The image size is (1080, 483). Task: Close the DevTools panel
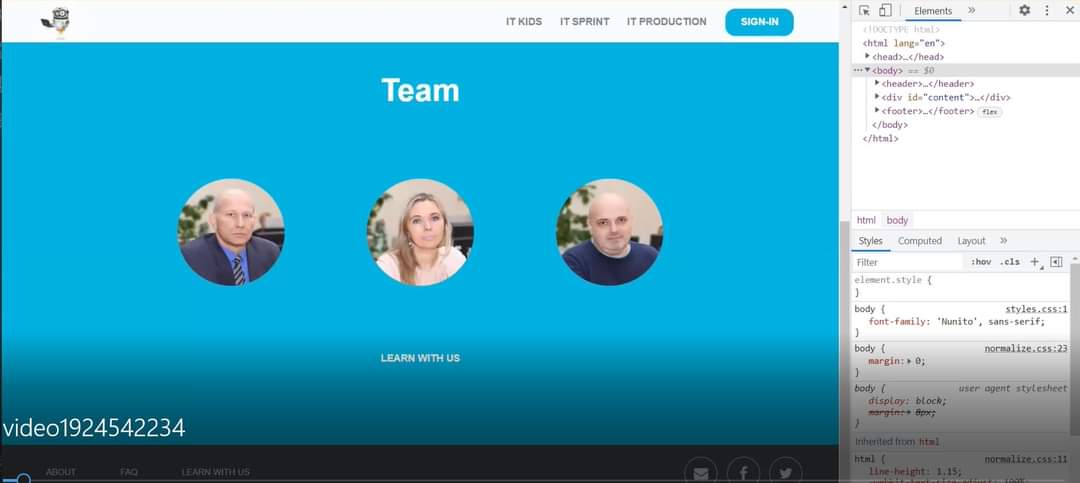coord(1068,10)
